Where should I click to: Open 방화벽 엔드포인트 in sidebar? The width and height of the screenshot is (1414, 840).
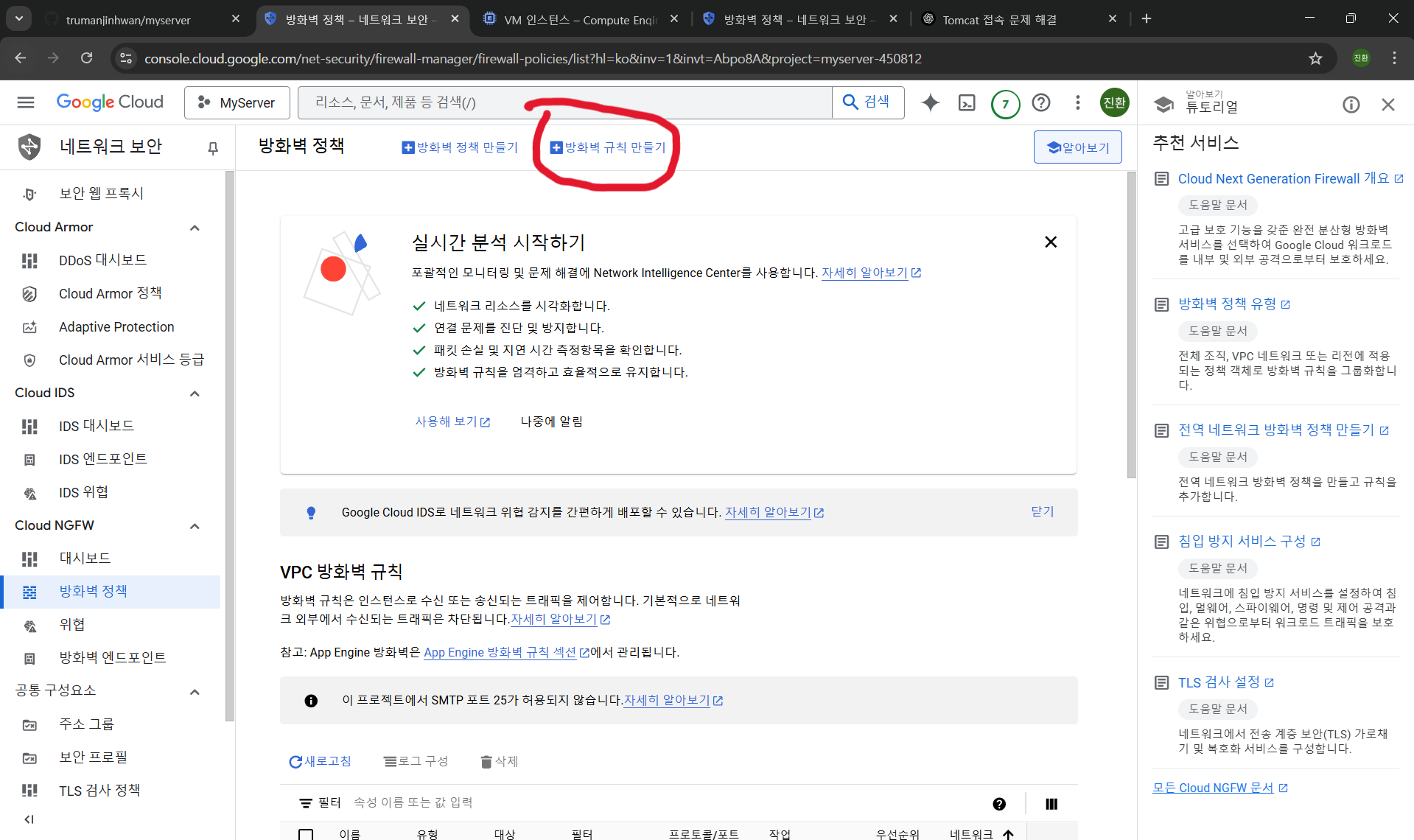click(112, 657)
